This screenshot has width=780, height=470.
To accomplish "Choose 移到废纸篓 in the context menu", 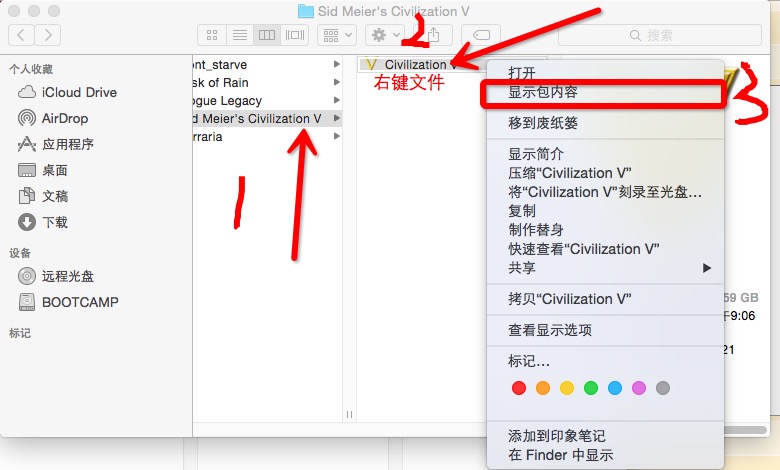I will [605, 123].
